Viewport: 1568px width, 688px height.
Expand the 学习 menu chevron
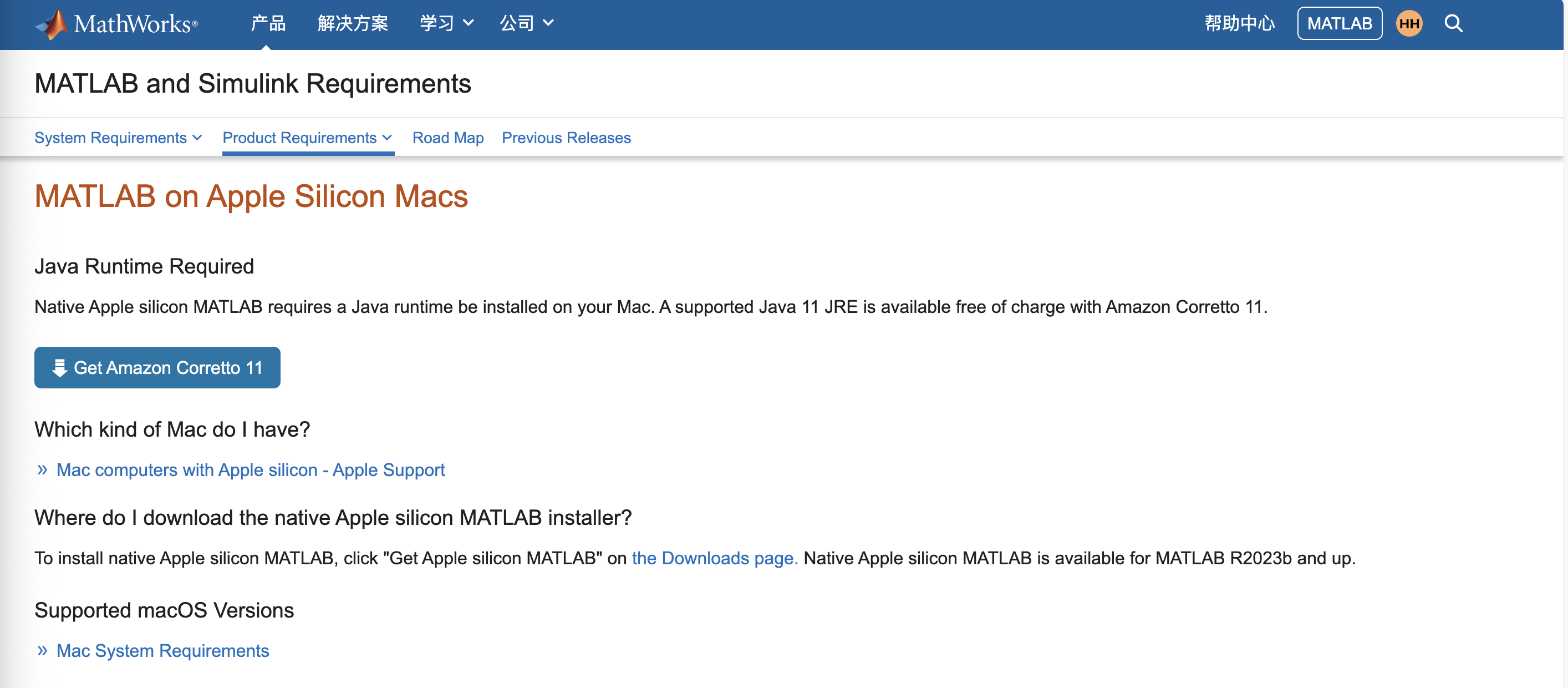click(468, 23)
